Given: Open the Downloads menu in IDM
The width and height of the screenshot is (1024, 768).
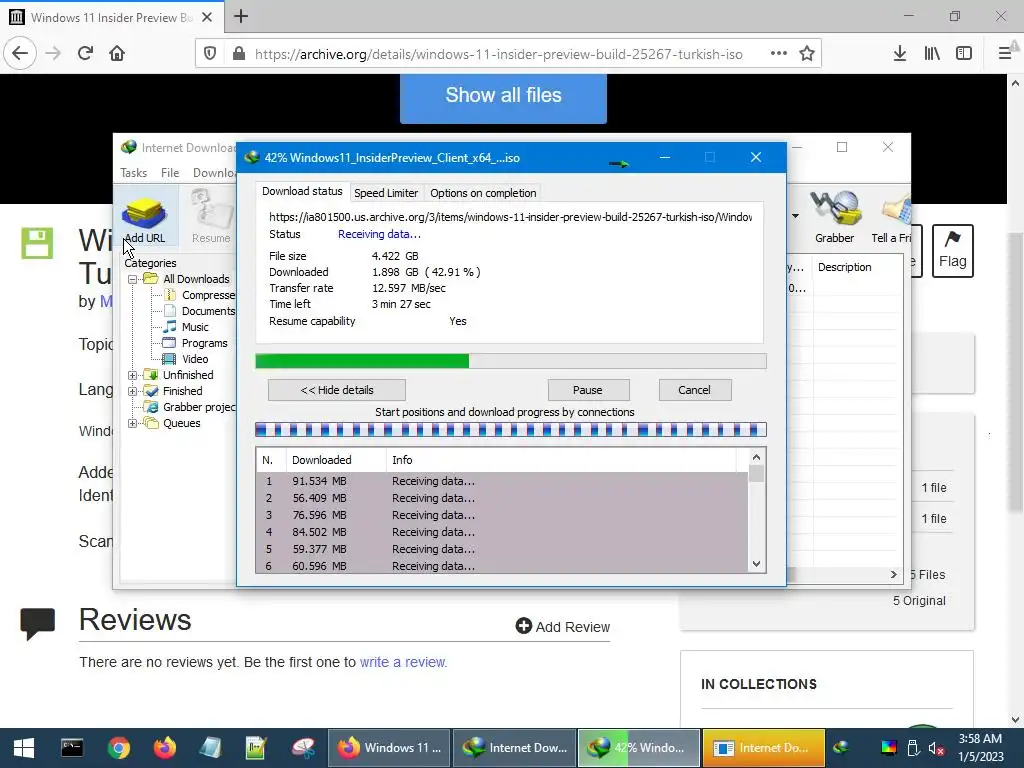Looking at the screenshot, I should [x=214, y=172].
